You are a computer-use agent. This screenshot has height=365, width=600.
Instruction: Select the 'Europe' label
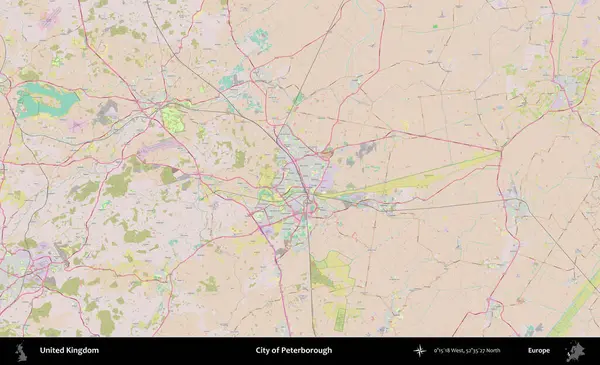tap(539, 350)
